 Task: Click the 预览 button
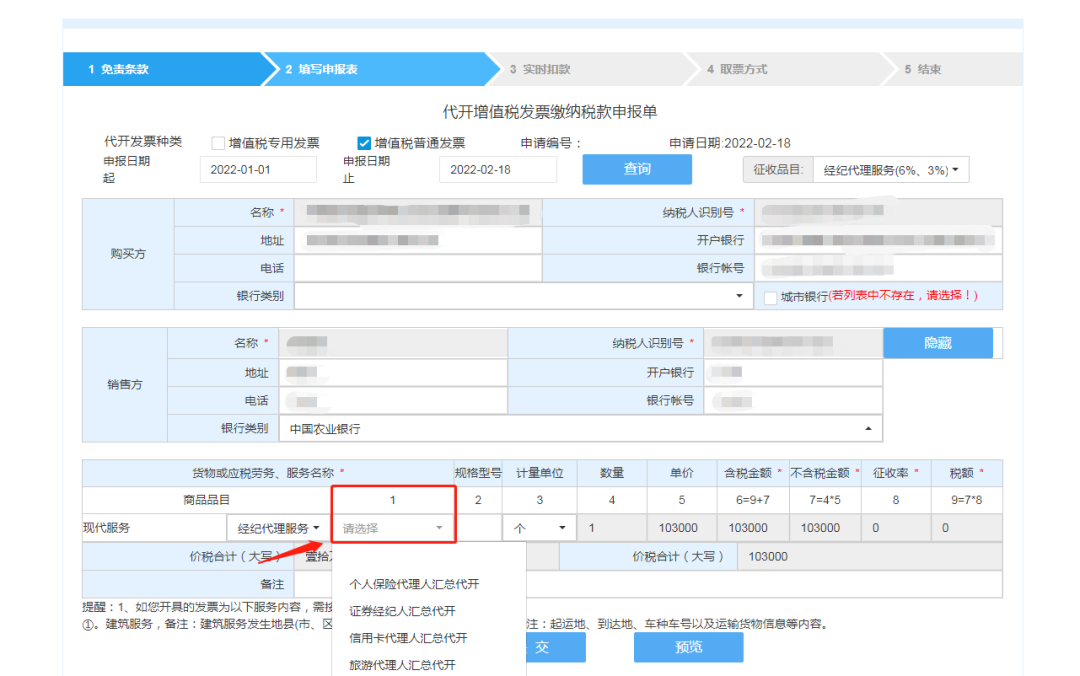pos(688,647)
